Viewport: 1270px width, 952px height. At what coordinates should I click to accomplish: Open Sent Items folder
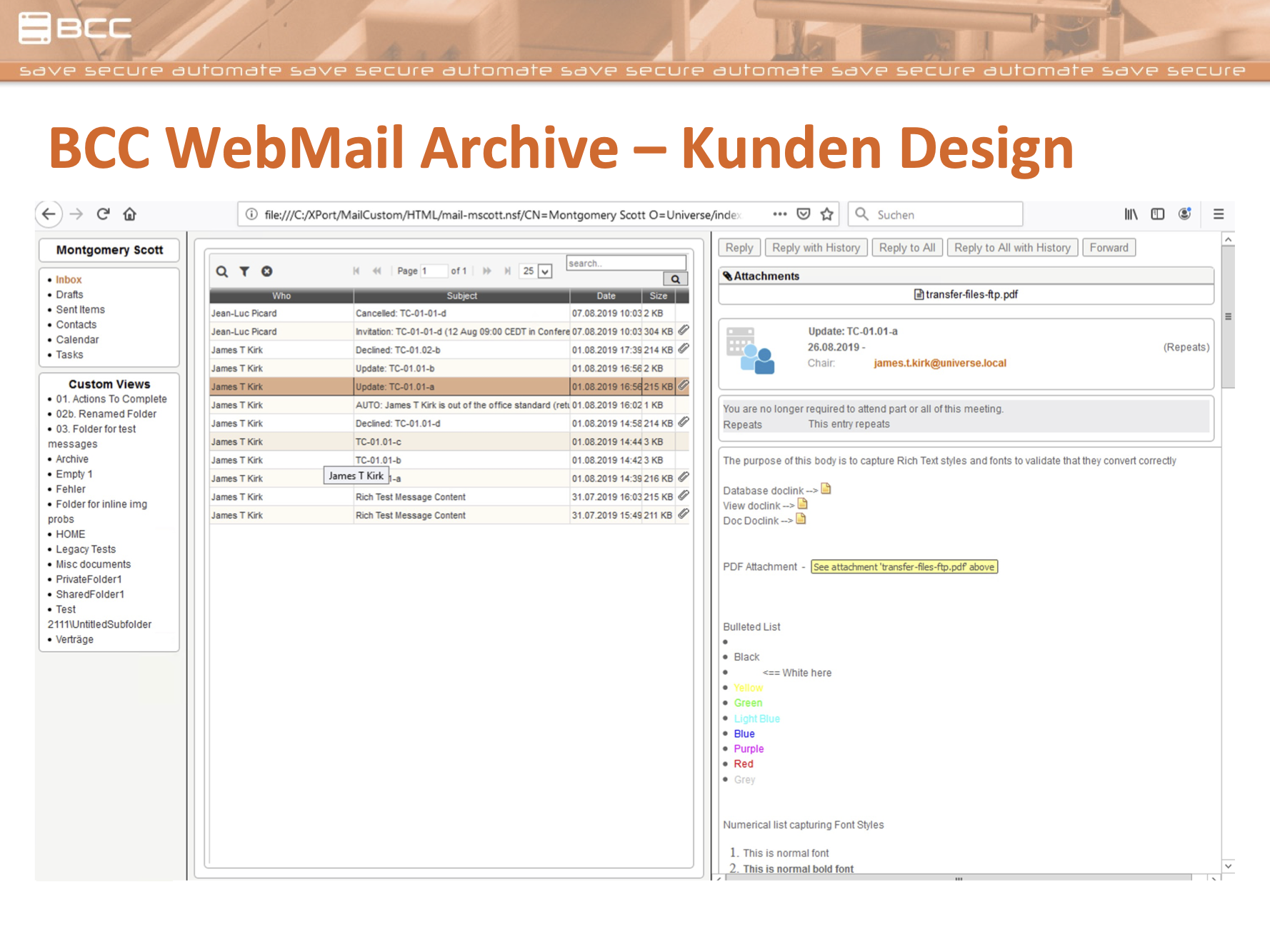(80, 309)
